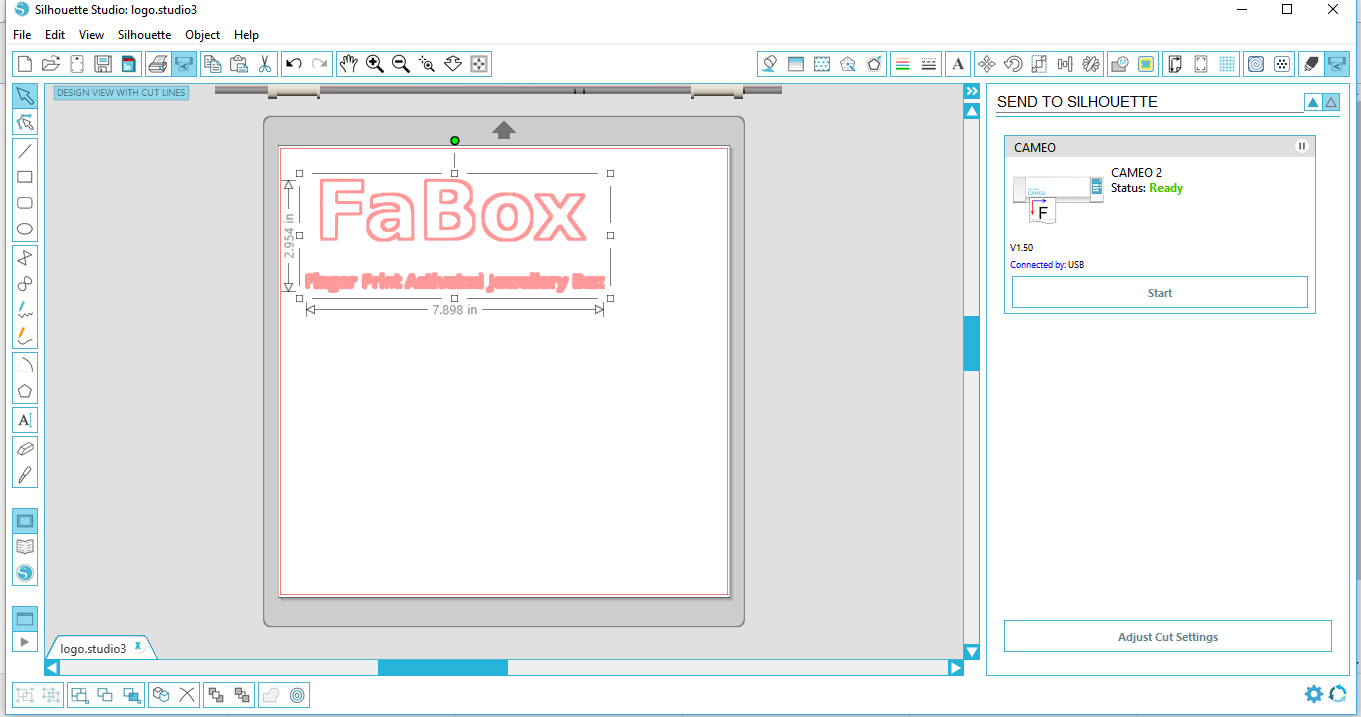Screen dimensions: 1361x717
Task: Open the File menu
Action: pyautogui.click(x=22, y=35)
